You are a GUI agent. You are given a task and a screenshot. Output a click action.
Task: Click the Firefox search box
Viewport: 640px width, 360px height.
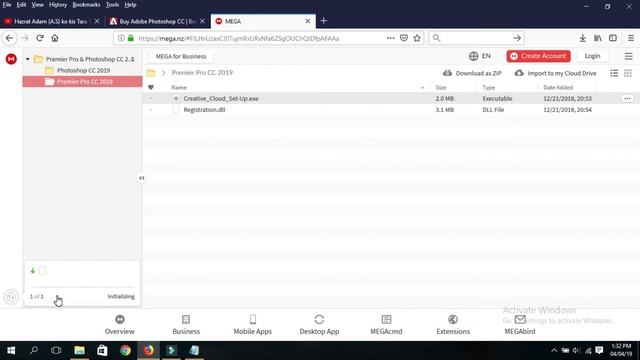tap(476, 38)
